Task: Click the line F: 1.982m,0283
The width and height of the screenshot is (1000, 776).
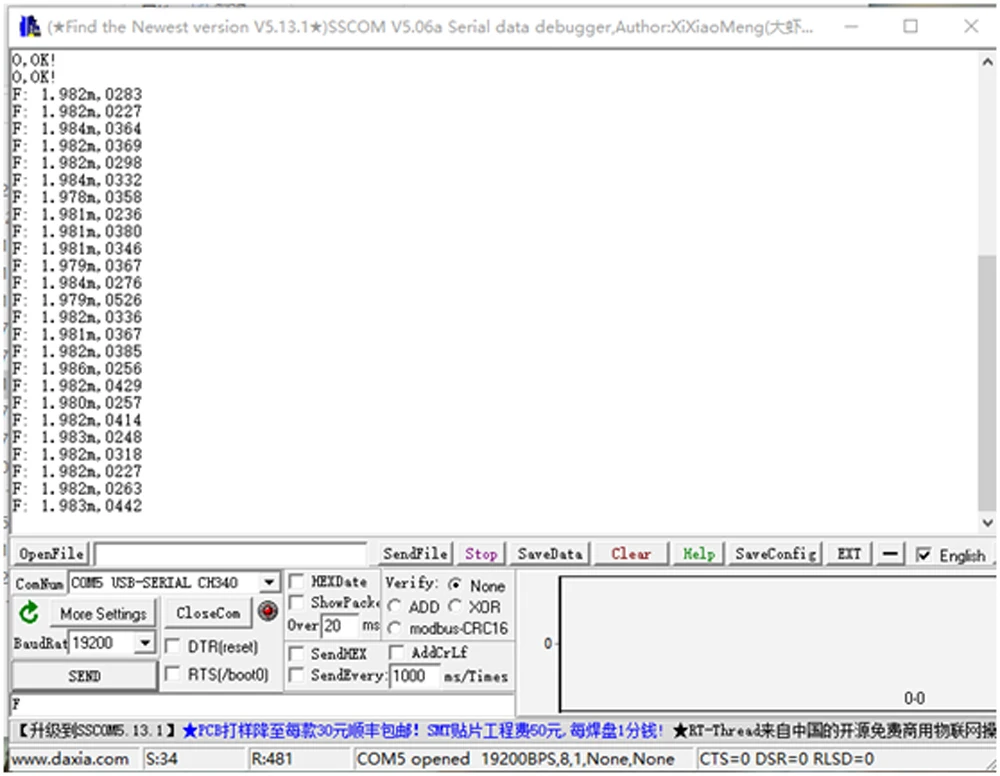Action: point(77,94)
